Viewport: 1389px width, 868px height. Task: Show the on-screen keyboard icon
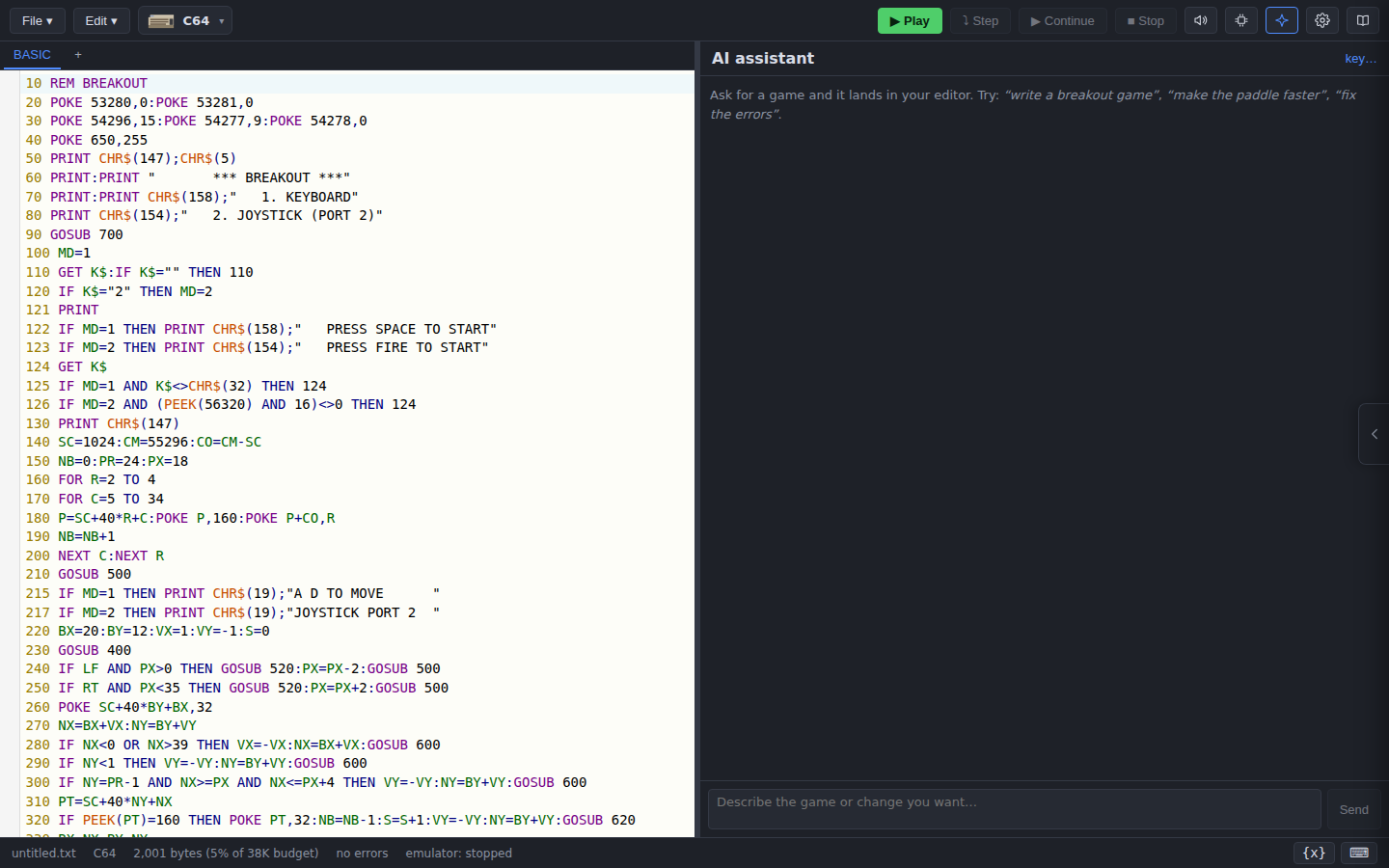click(1359, 853)
